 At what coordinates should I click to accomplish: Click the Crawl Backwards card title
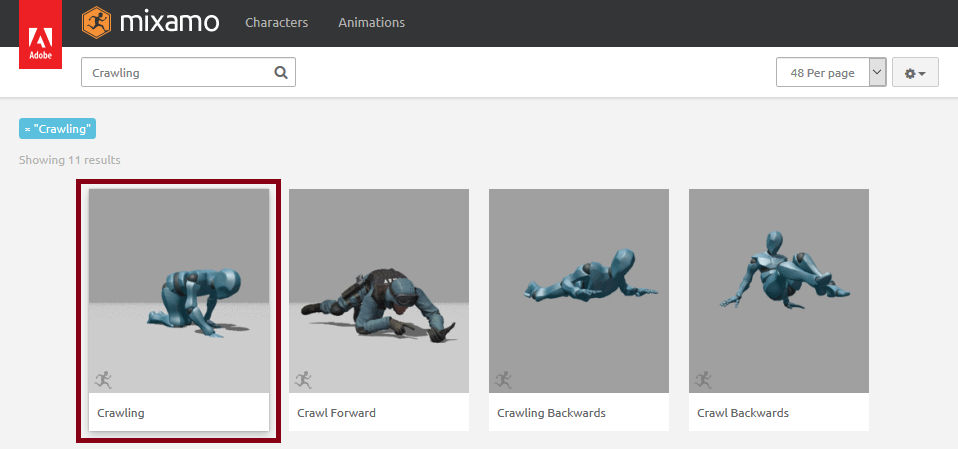pos(743,413)
